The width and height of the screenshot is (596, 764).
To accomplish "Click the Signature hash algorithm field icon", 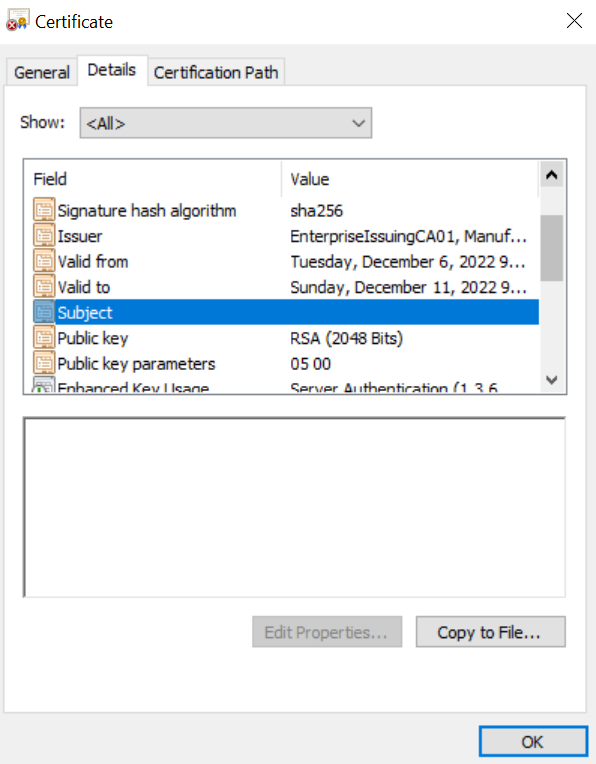I will (x=44, y=210).
